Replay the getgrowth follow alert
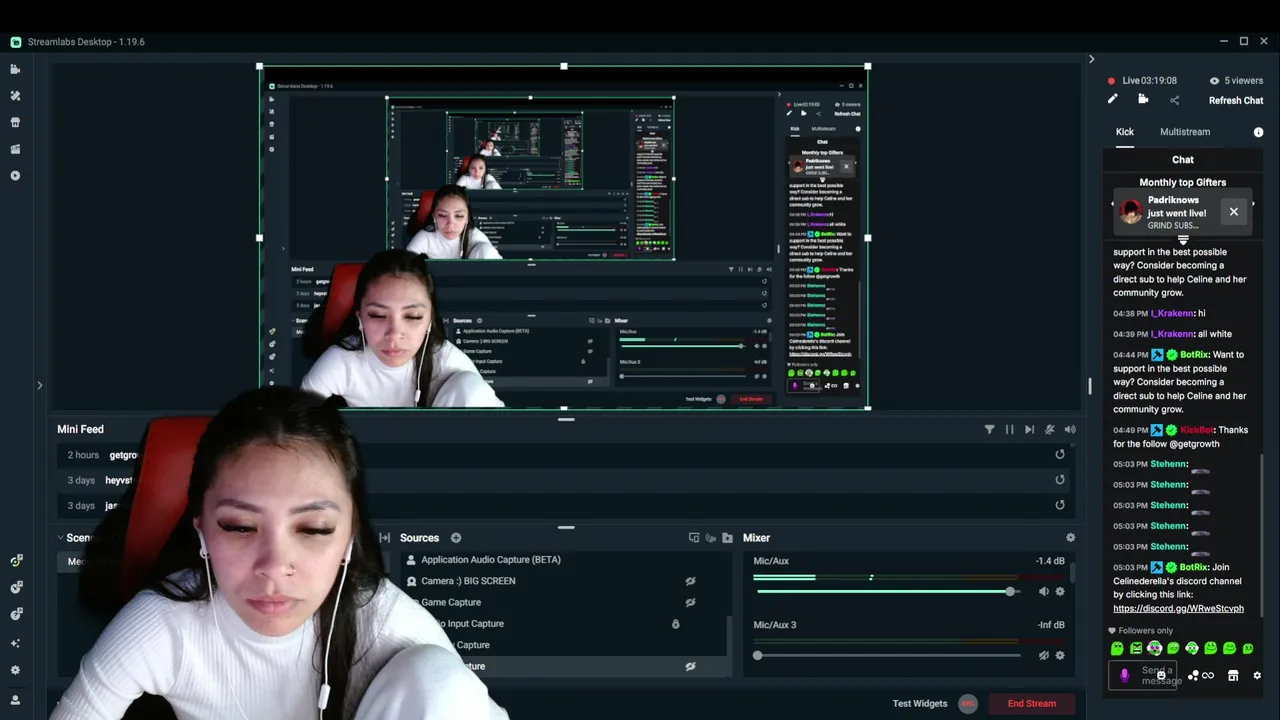The width and height of the screenshot is (1280, 720). (1060, 454)
